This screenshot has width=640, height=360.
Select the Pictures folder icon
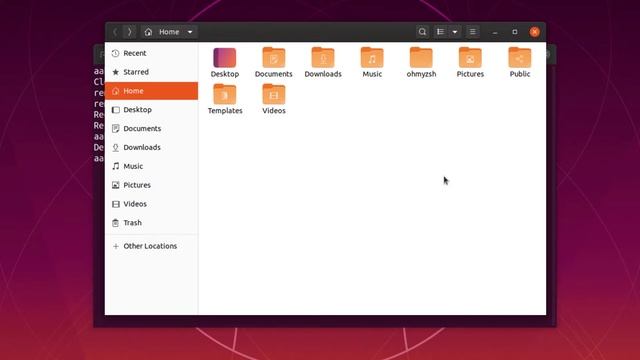tap(470, 58)
